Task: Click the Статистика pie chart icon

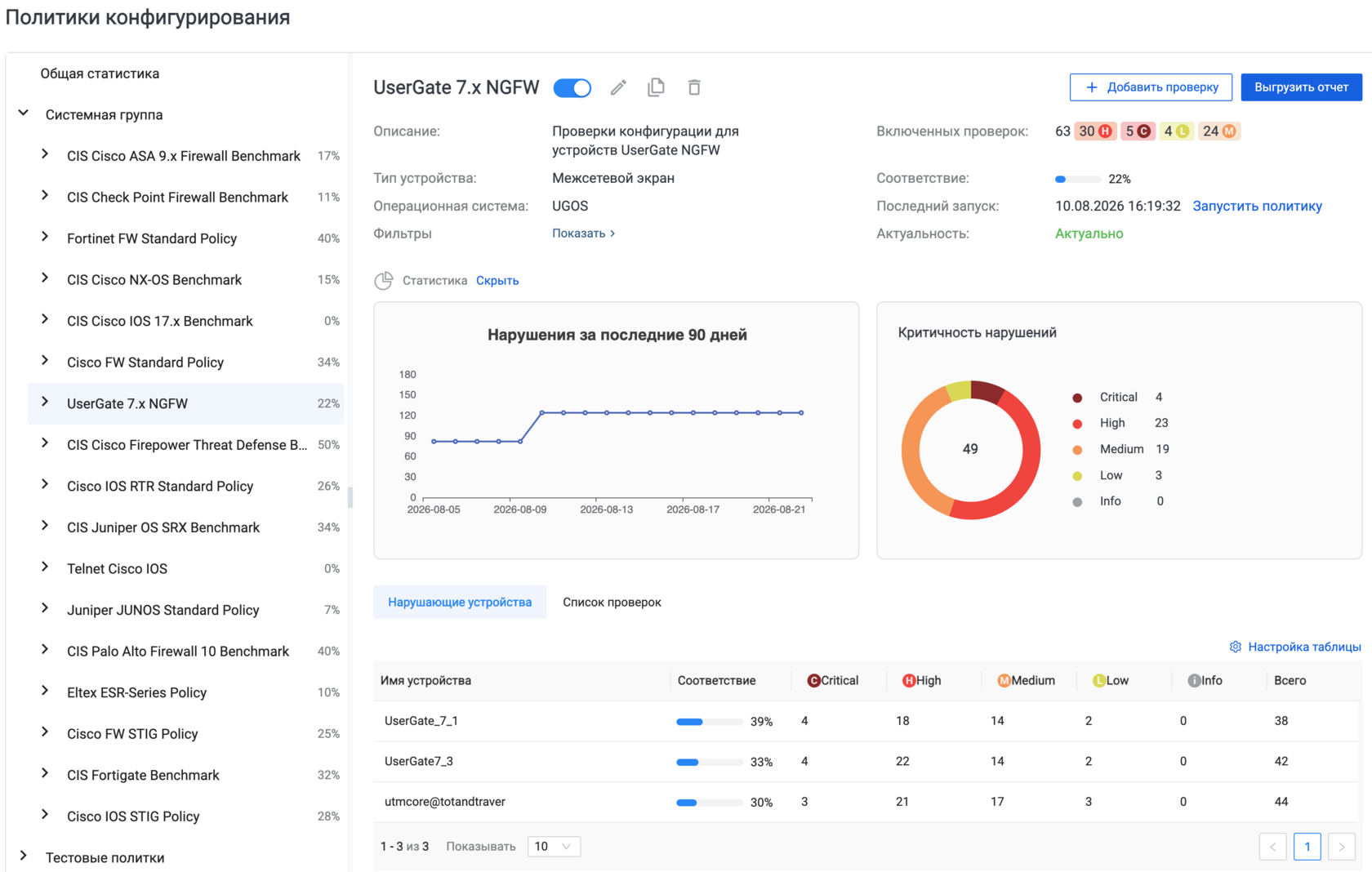Action: [x=384, y=280]
